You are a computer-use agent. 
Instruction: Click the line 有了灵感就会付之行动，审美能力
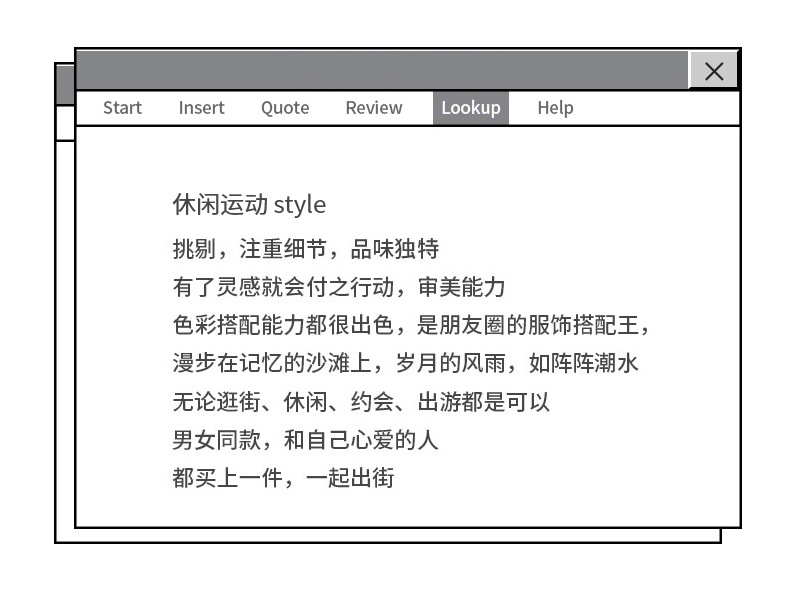[x=339, y=287]
